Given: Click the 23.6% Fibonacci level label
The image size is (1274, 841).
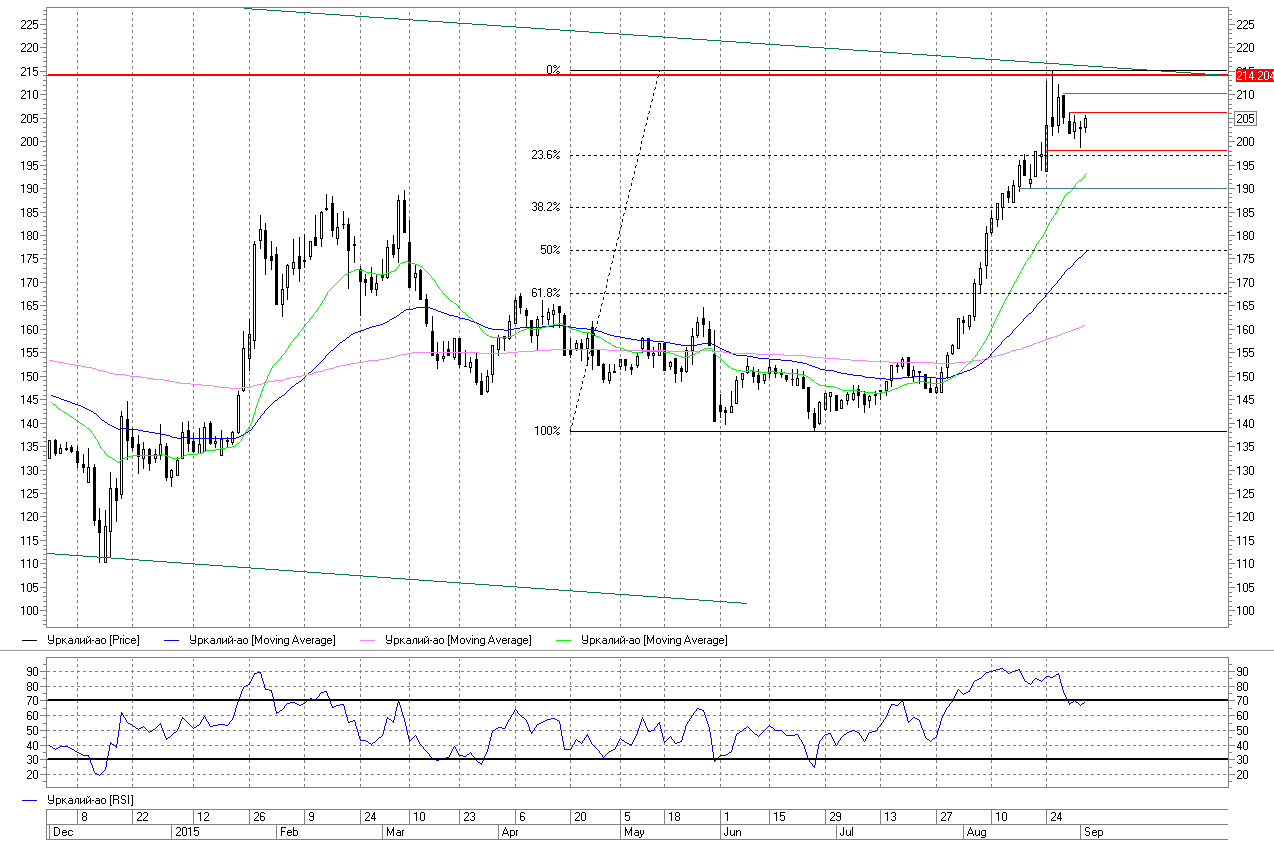Looking at the screenshot, I should [545, 155].
